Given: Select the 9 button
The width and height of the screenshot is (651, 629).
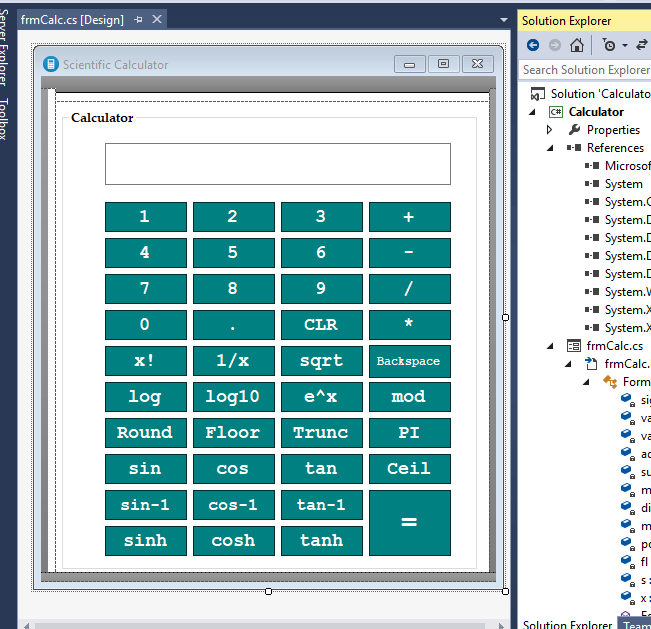Looking at the screenshot, I should (322, 289).
